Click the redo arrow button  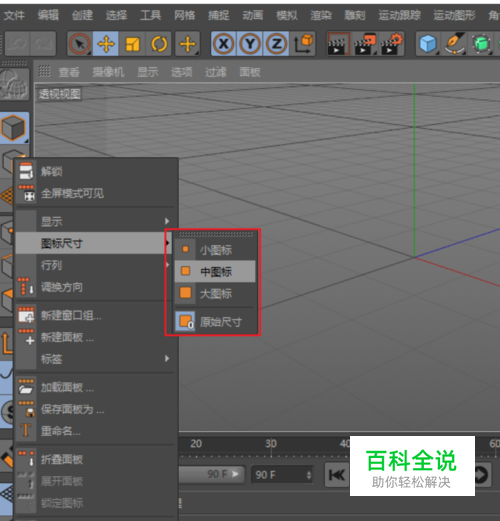point(43,44)
